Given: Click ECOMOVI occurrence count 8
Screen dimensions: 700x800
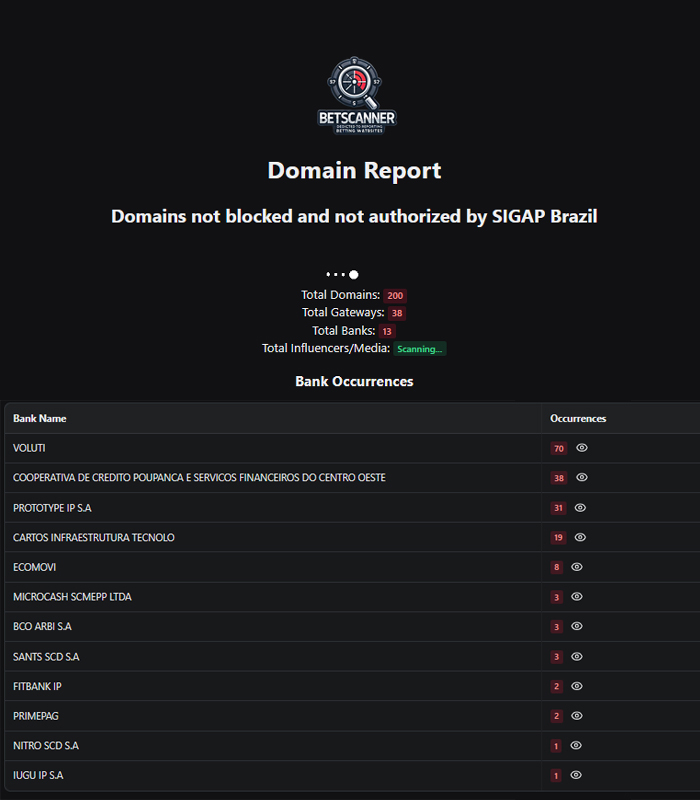Looking at the screenshot, I should coord(557,567).
